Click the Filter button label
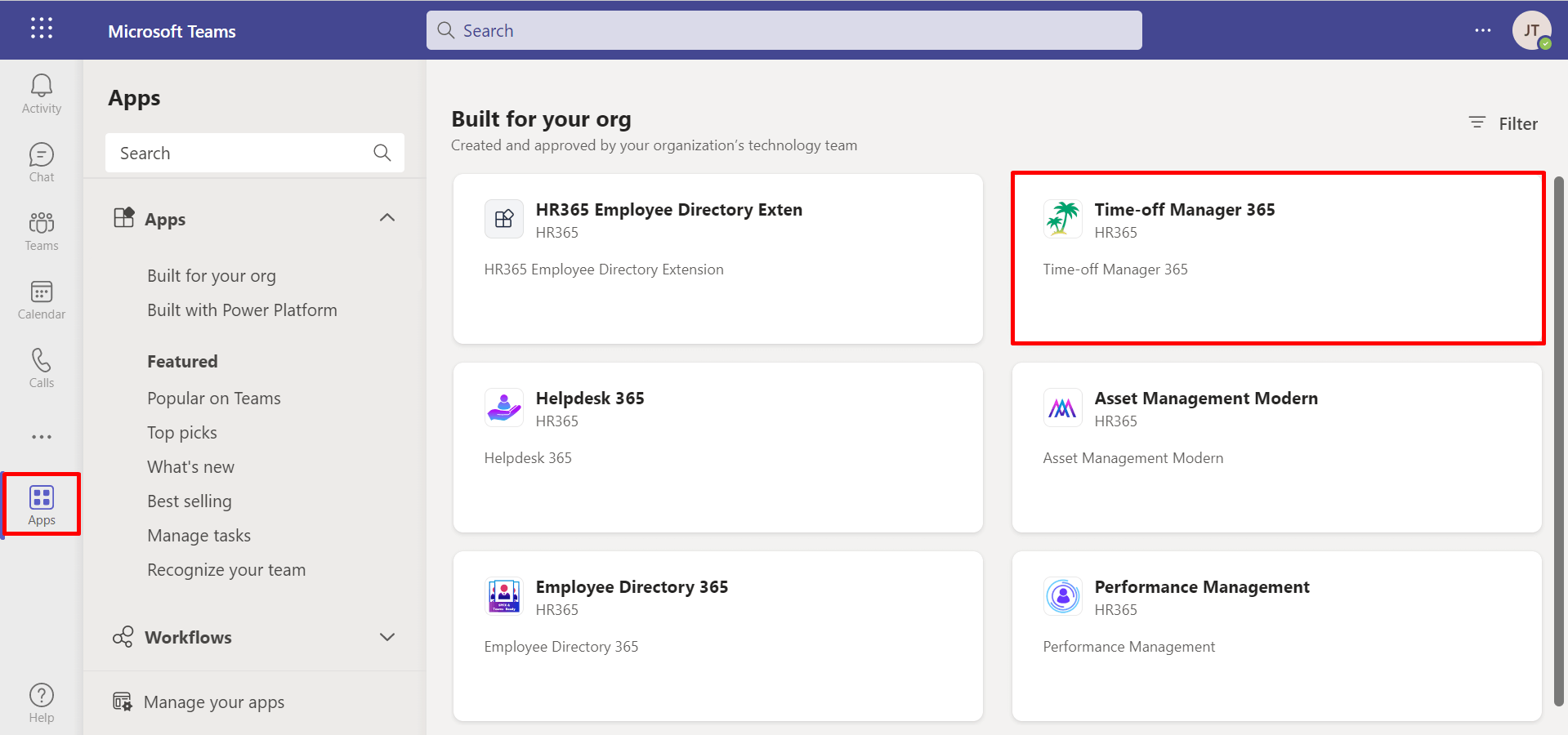 (1518, 123)
